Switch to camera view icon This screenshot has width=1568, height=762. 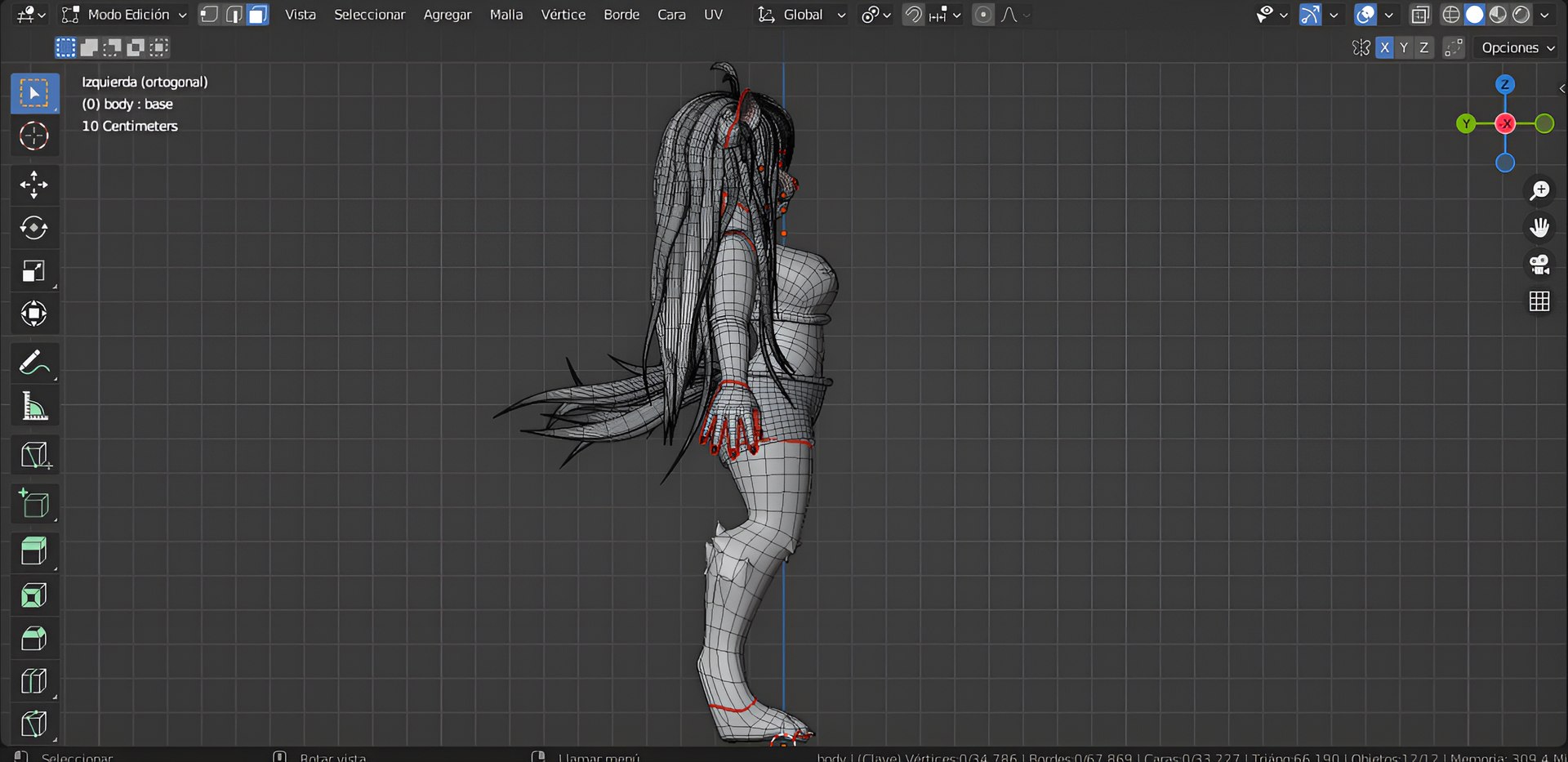tap(1539, 265)
